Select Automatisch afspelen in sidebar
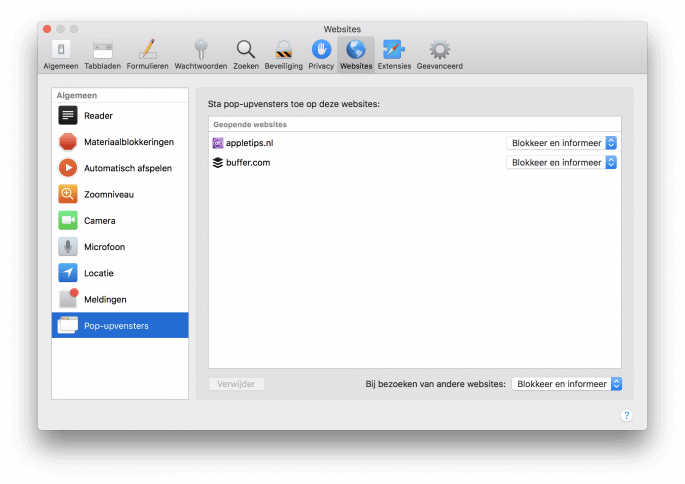The width and height of the screenshot is (685, 484). point(120,168)
